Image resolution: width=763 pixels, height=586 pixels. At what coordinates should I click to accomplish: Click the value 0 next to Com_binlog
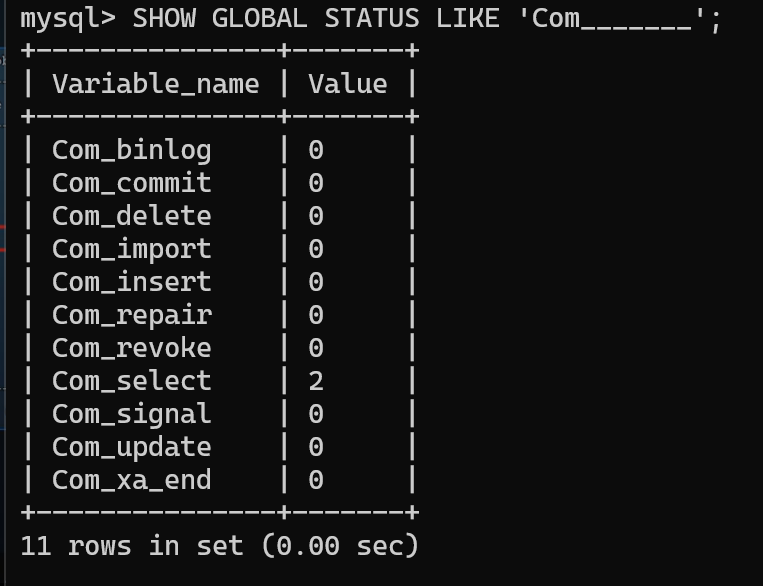click(x=316, y=150)
